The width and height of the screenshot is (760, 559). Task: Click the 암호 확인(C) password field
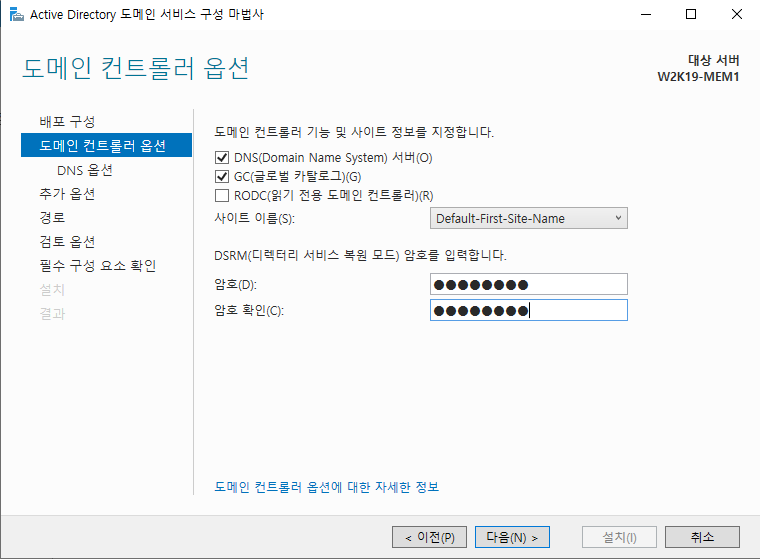[x=528, y=310]
